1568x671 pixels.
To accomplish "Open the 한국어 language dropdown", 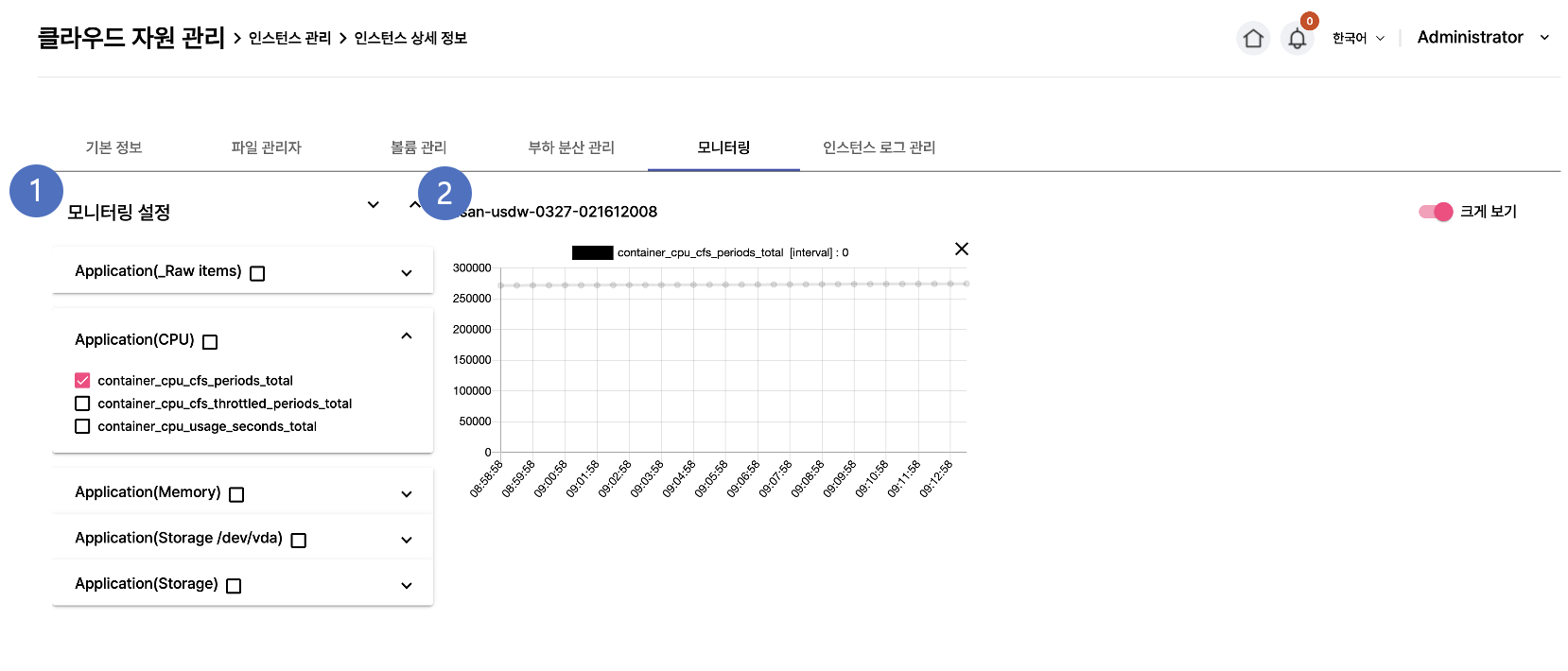I will 1357,39.
